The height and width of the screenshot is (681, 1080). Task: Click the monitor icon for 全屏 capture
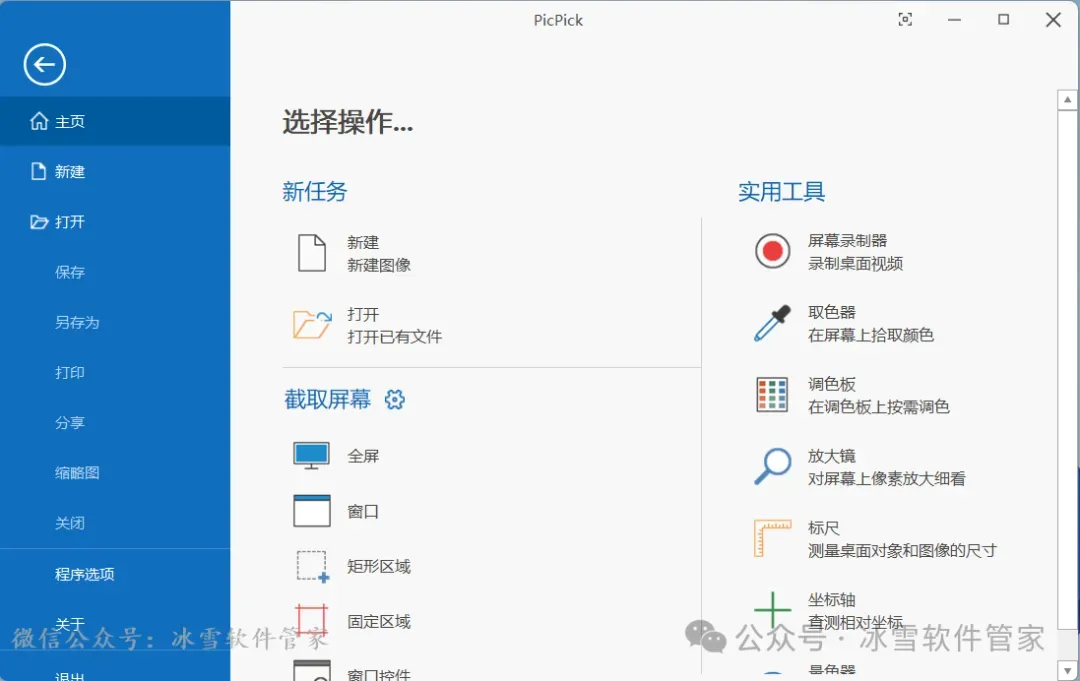point(311,455)
